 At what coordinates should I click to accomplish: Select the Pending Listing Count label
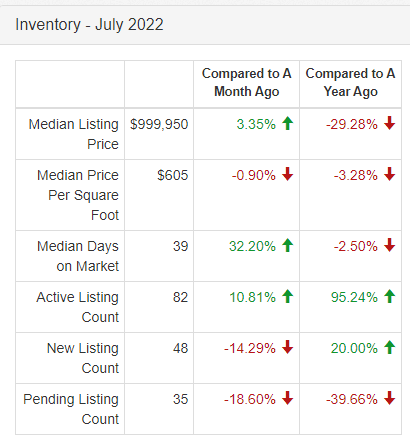click(x=71, y=409)
